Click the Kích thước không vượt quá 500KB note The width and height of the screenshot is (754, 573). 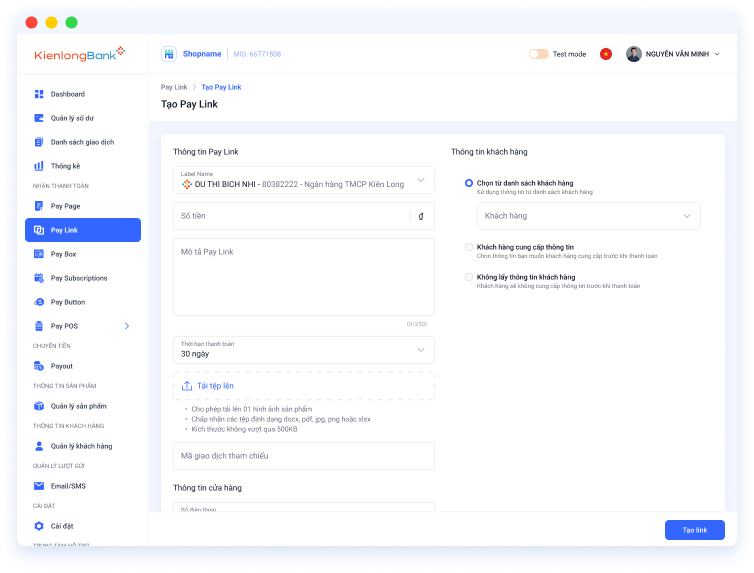pyautogui.click(x=244, y=429)
